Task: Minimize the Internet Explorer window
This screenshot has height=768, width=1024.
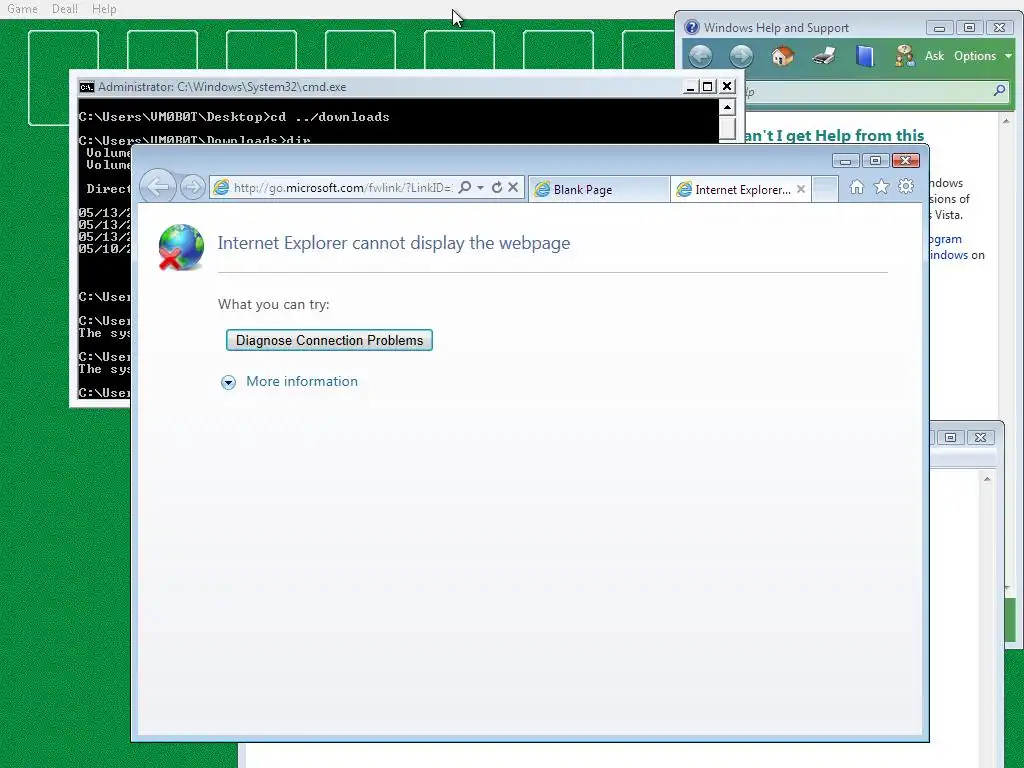Action: [845, 161]
